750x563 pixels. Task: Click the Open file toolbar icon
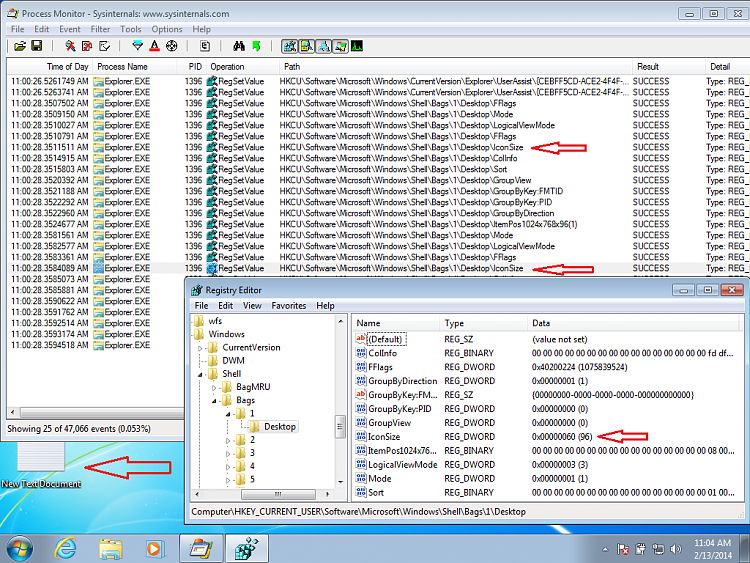click(x=19, y=46)
